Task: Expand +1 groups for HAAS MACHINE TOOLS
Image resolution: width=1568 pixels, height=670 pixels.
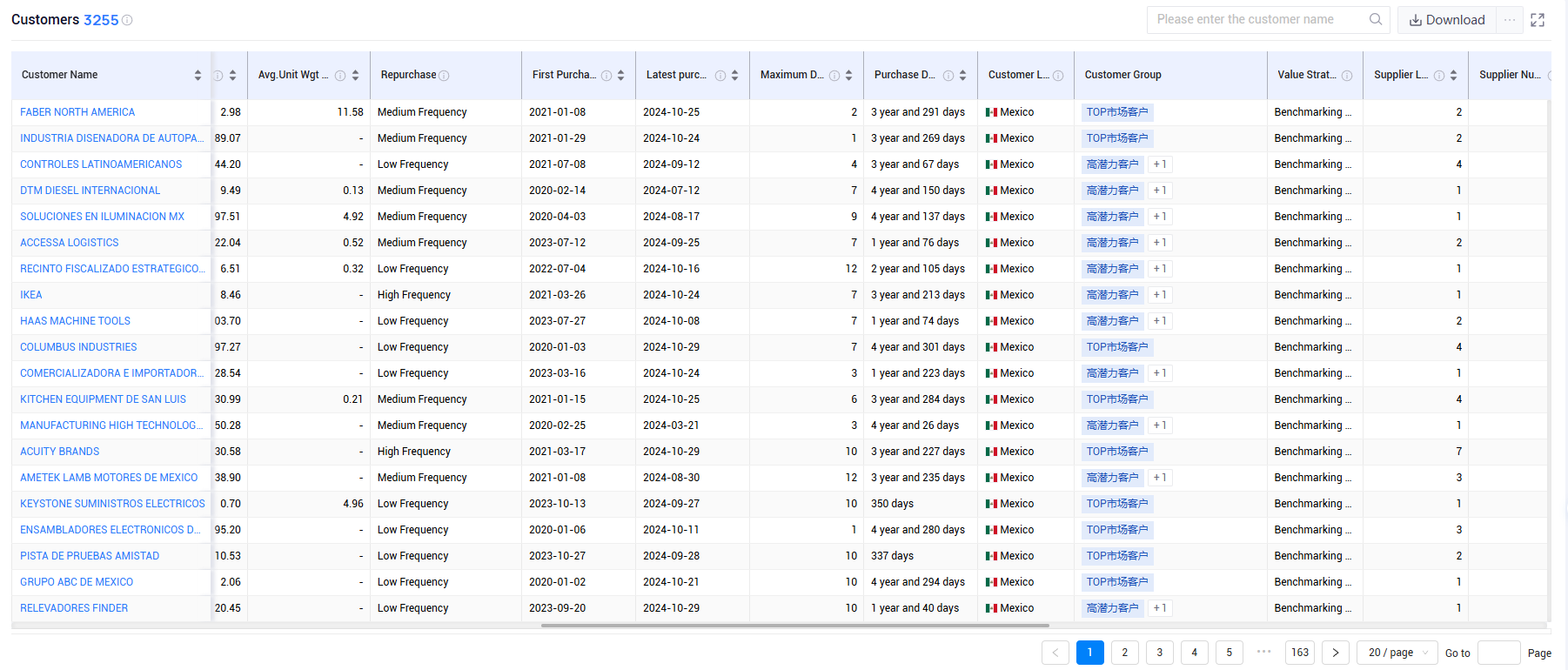Action: coord(1160,321)
